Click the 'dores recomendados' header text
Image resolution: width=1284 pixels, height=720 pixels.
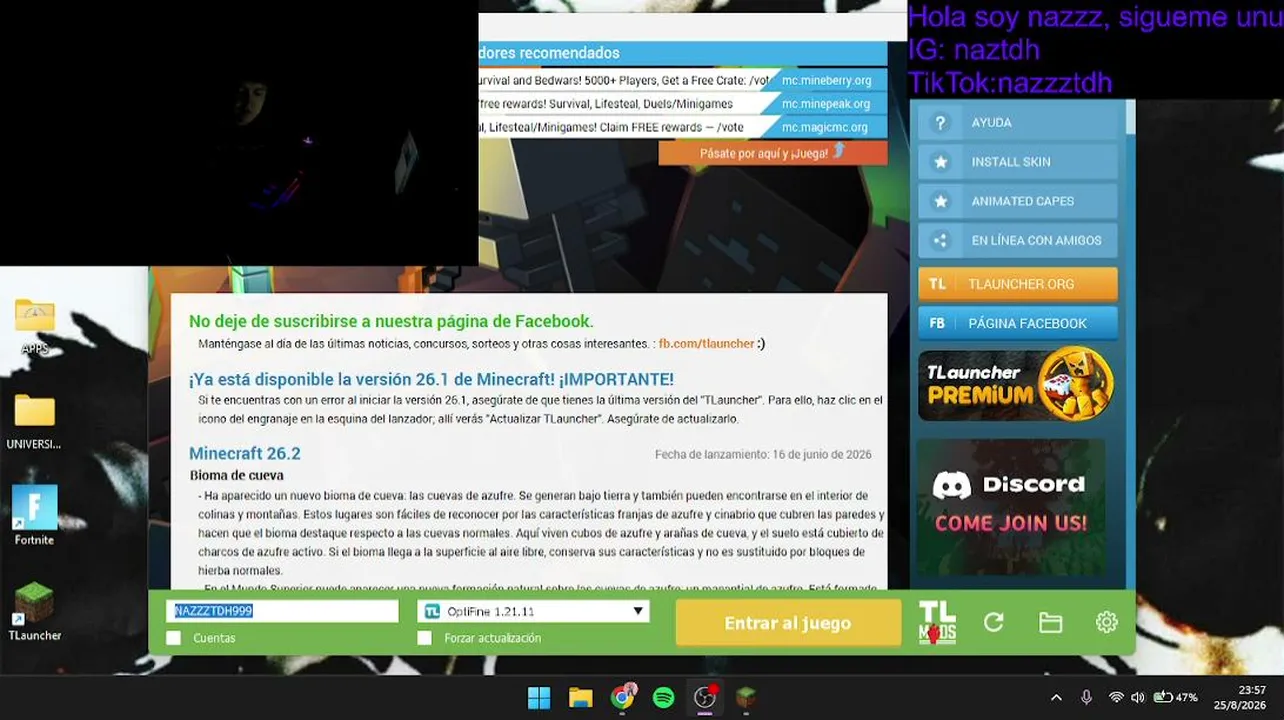click(x=549, y=53)
